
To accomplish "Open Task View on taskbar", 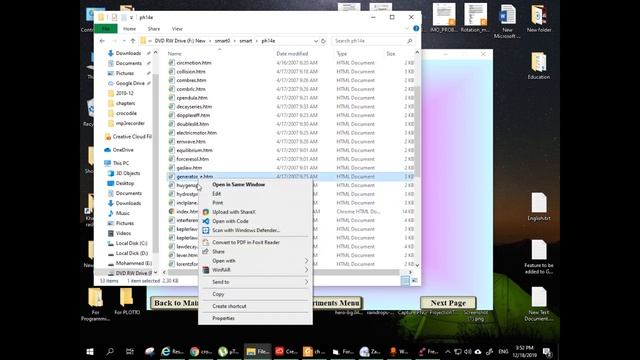I will pyautogui.click(x=130, y=351).
